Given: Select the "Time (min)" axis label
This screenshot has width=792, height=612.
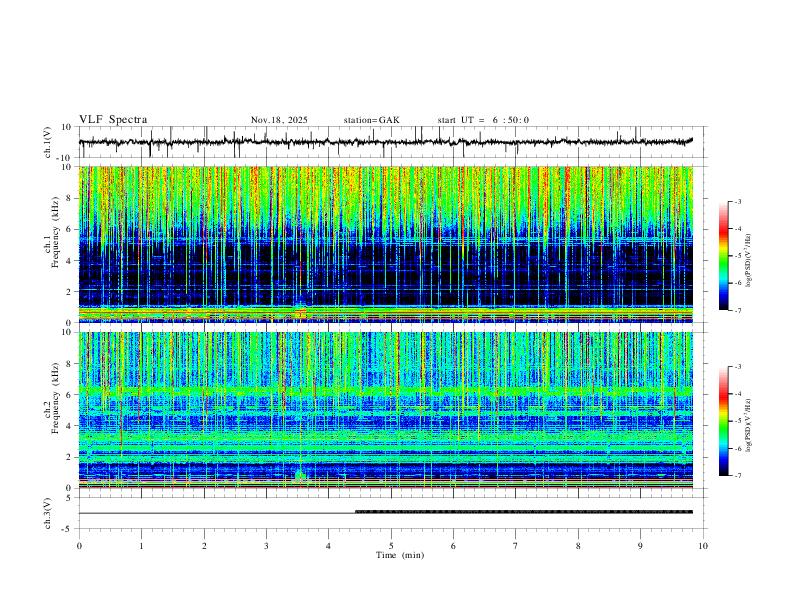Looking at the screenshot, I should [x=400, y=555].
